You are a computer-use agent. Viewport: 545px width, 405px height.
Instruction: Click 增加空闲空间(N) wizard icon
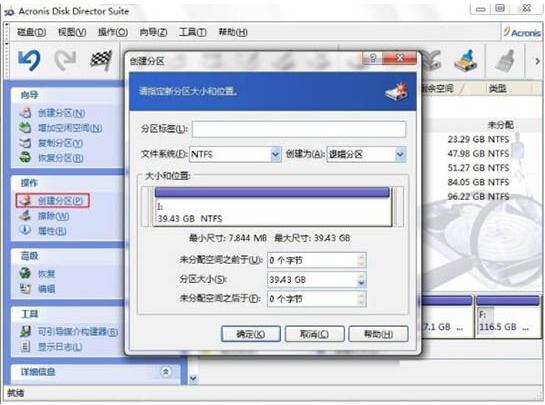click(25, 128)
